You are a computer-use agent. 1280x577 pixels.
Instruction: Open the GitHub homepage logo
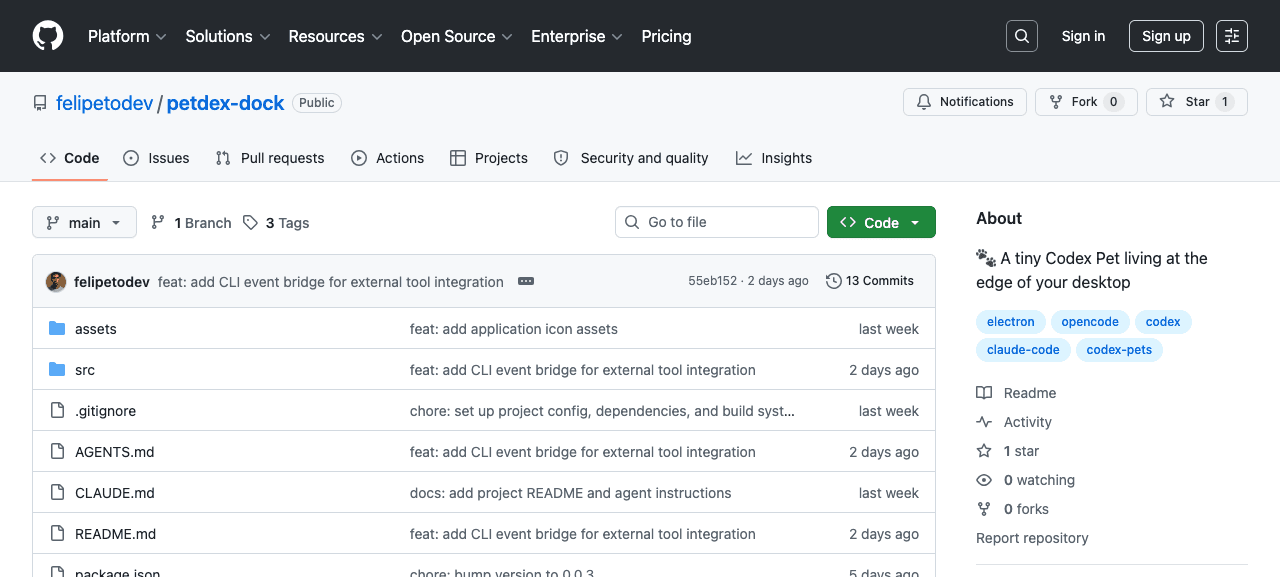pyautogui.click(x=48, y=36)
